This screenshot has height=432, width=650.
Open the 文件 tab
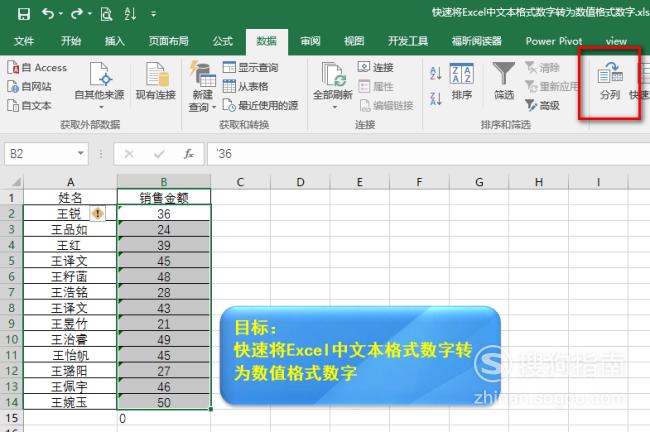[x=24, y=41]
